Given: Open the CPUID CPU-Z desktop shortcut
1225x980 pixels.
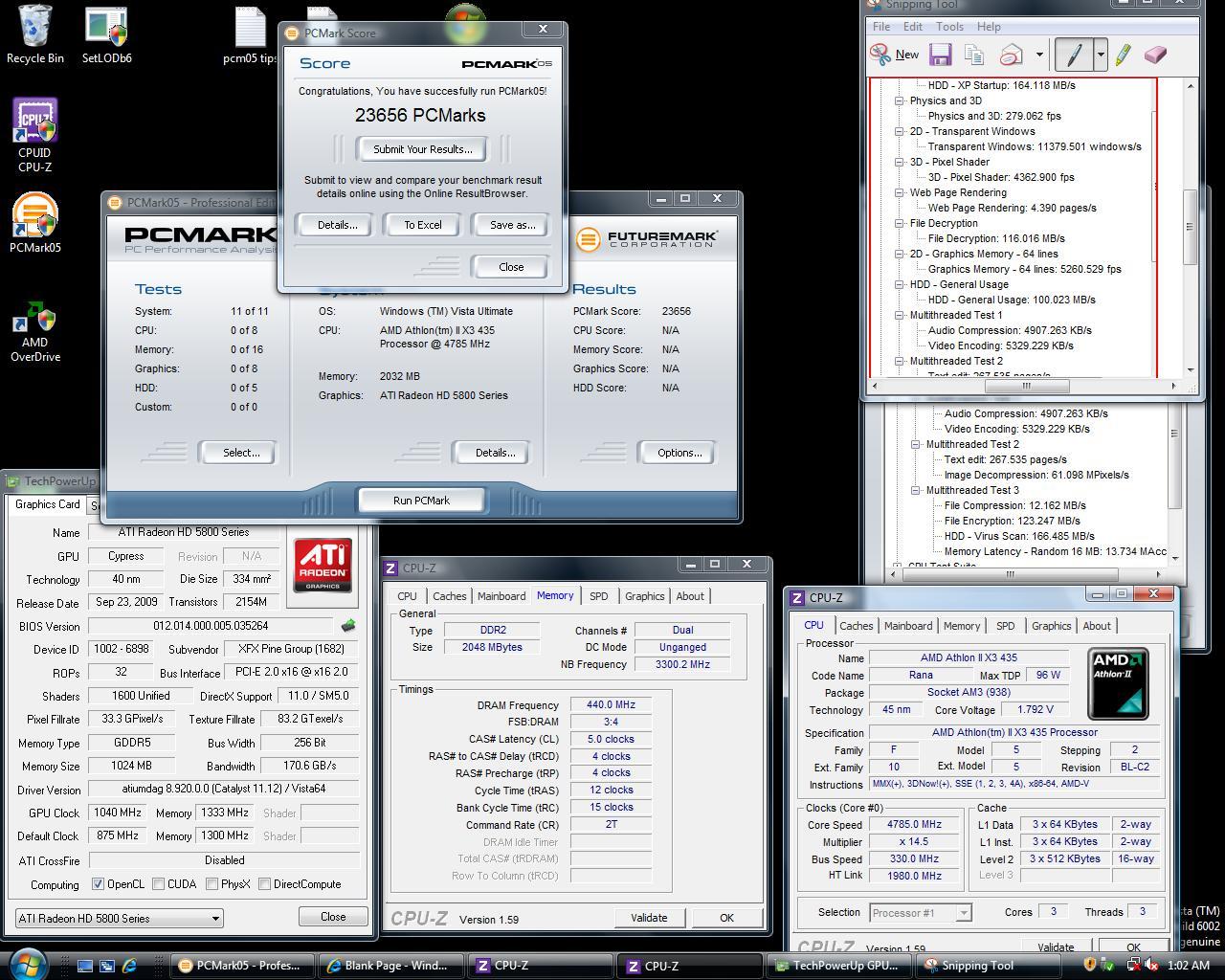Looking at the screenshot, I should click(34, 135).
